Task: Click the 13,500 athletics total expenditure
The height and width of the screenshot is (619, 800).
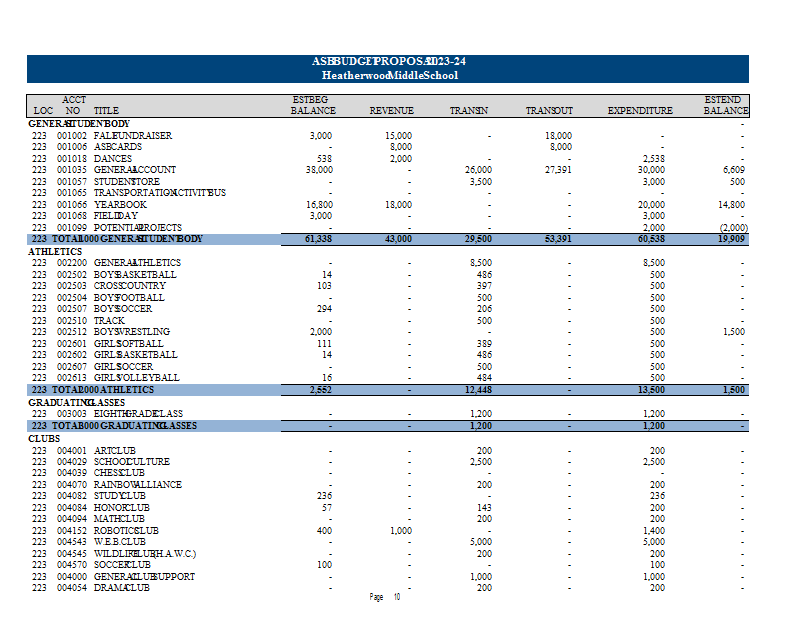Action: [x=651, y=390]
